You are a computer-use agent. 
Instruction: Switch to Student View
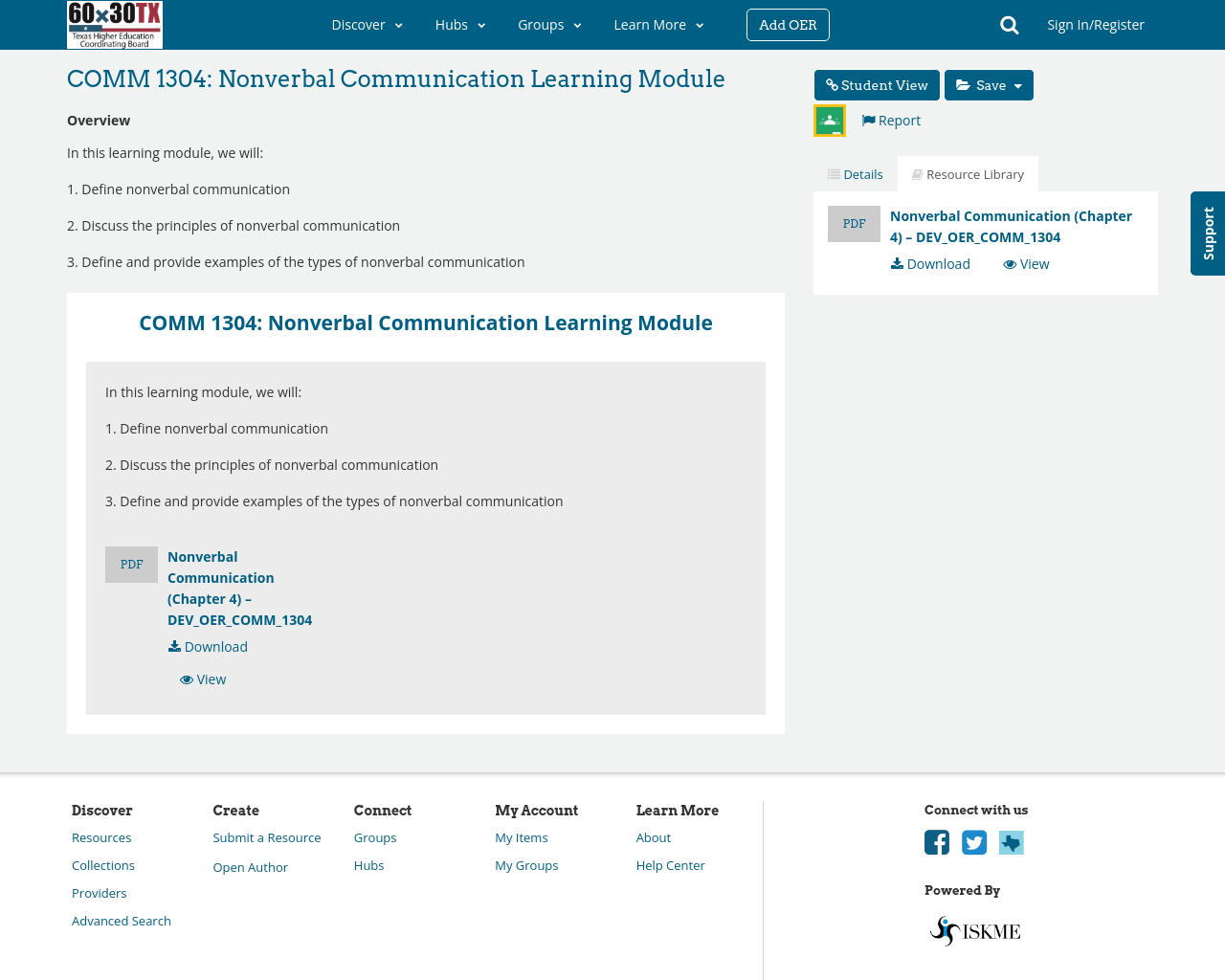point(876,83)
